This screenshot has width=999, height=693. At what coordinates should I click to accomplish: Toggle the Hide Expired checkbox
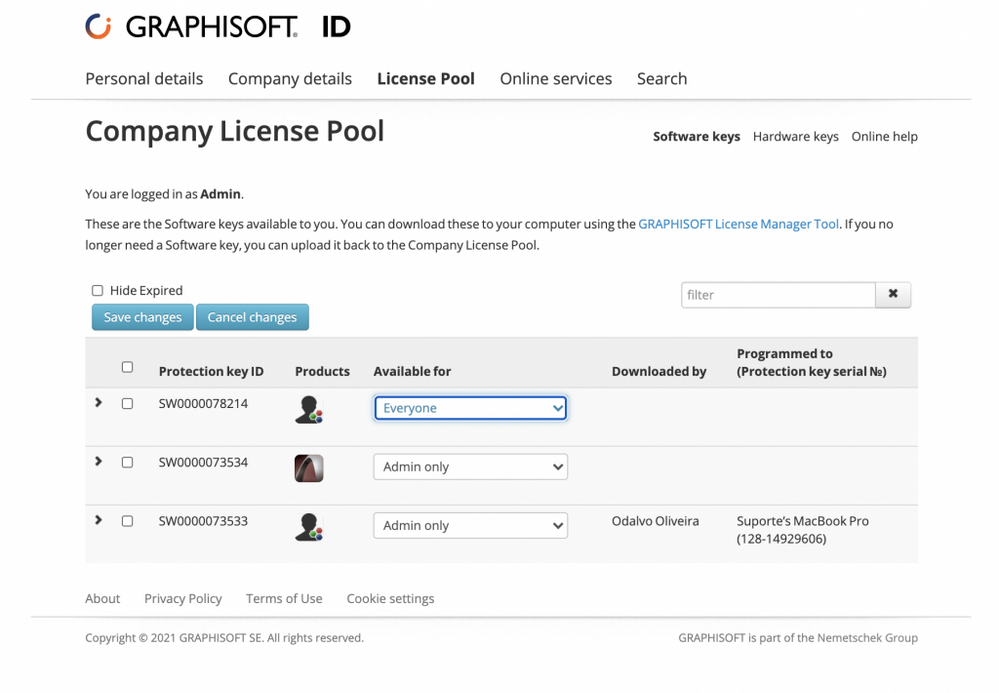pos(97,290)
